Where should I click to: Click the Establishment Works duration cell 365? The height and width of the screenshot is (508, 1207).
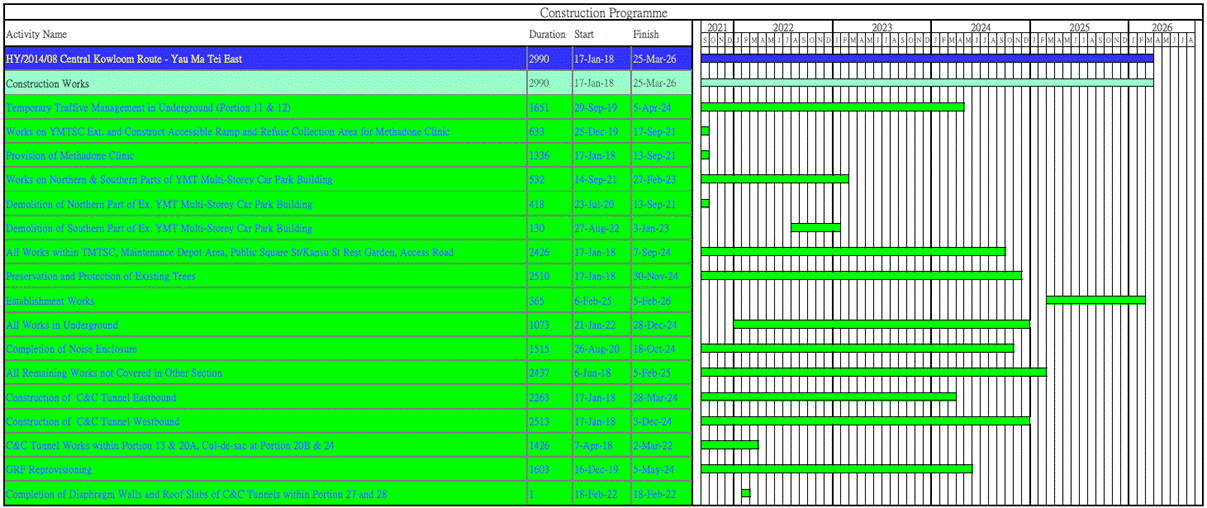(539, 301)
